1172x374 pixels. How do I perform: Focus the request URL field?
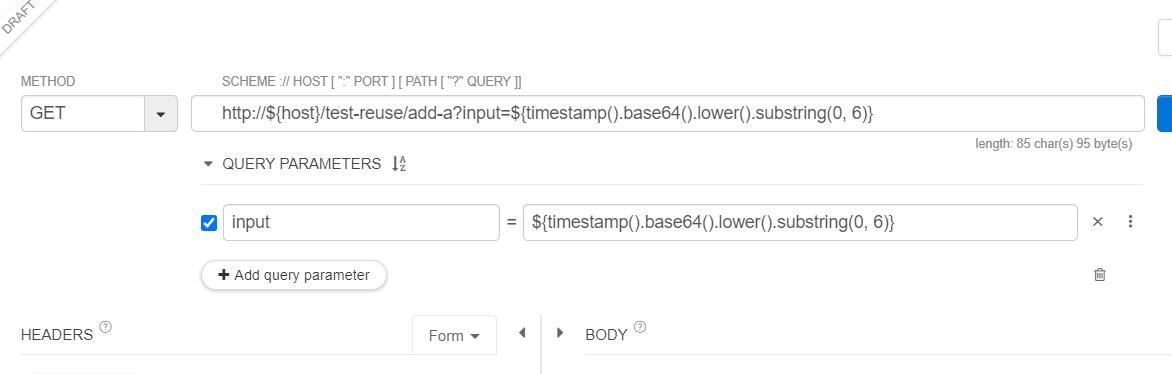(x=667, y=114)
